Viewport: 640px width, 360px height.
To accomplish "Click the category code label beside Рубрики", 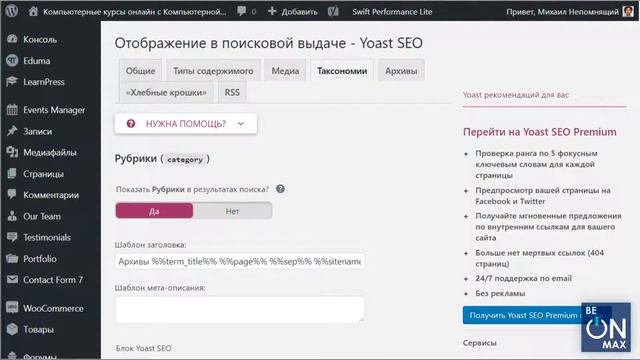I will 185,159.
